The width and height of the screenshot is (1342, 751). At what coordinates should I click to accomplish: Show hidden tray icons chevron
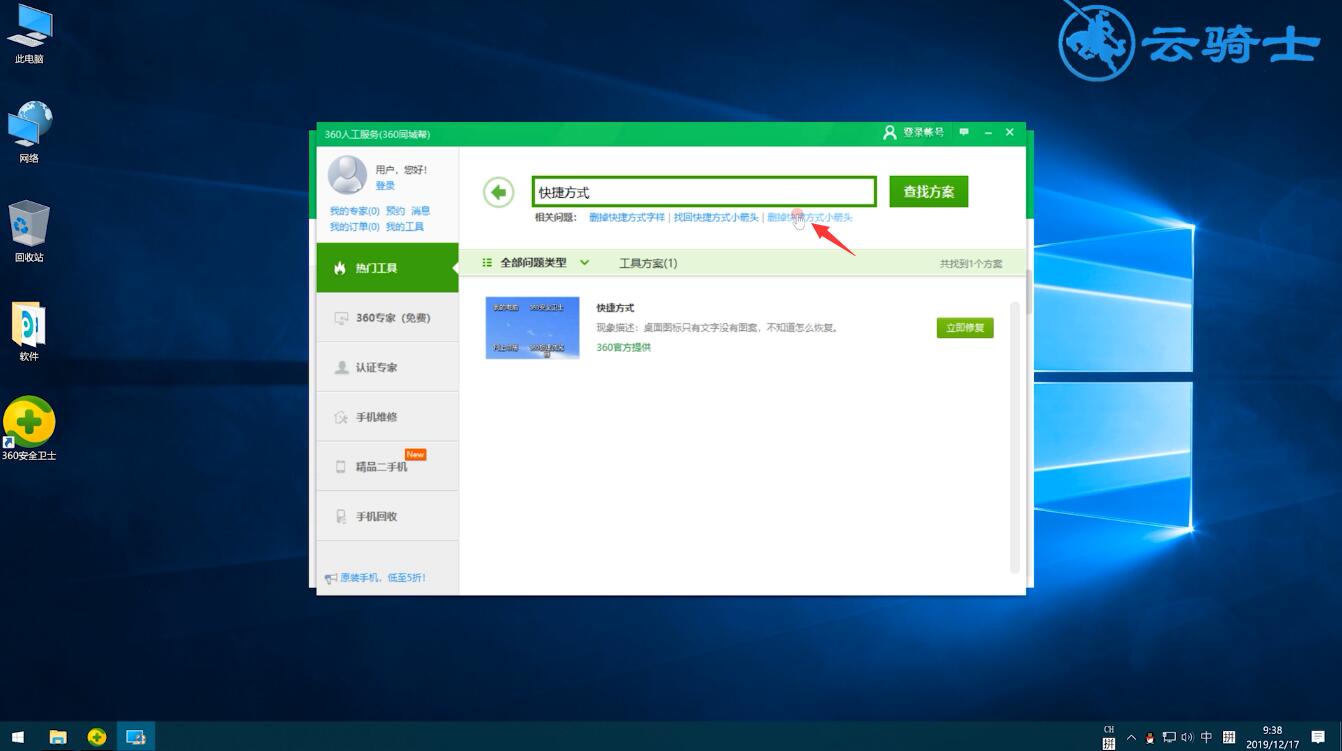(1131, 737)
